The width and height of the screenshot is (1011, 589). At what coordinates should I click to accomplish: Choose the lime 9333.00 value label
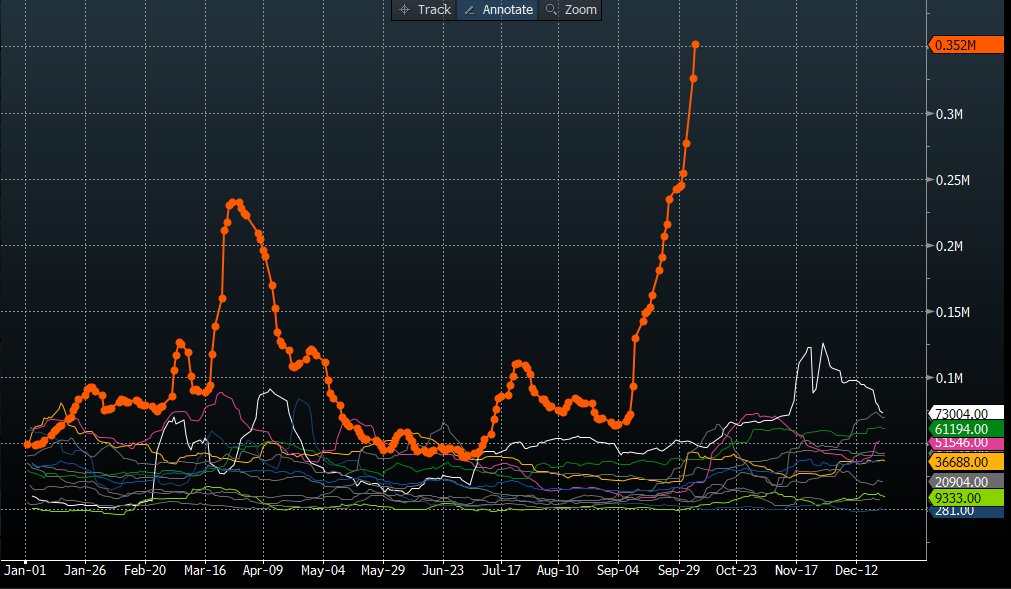967,497
